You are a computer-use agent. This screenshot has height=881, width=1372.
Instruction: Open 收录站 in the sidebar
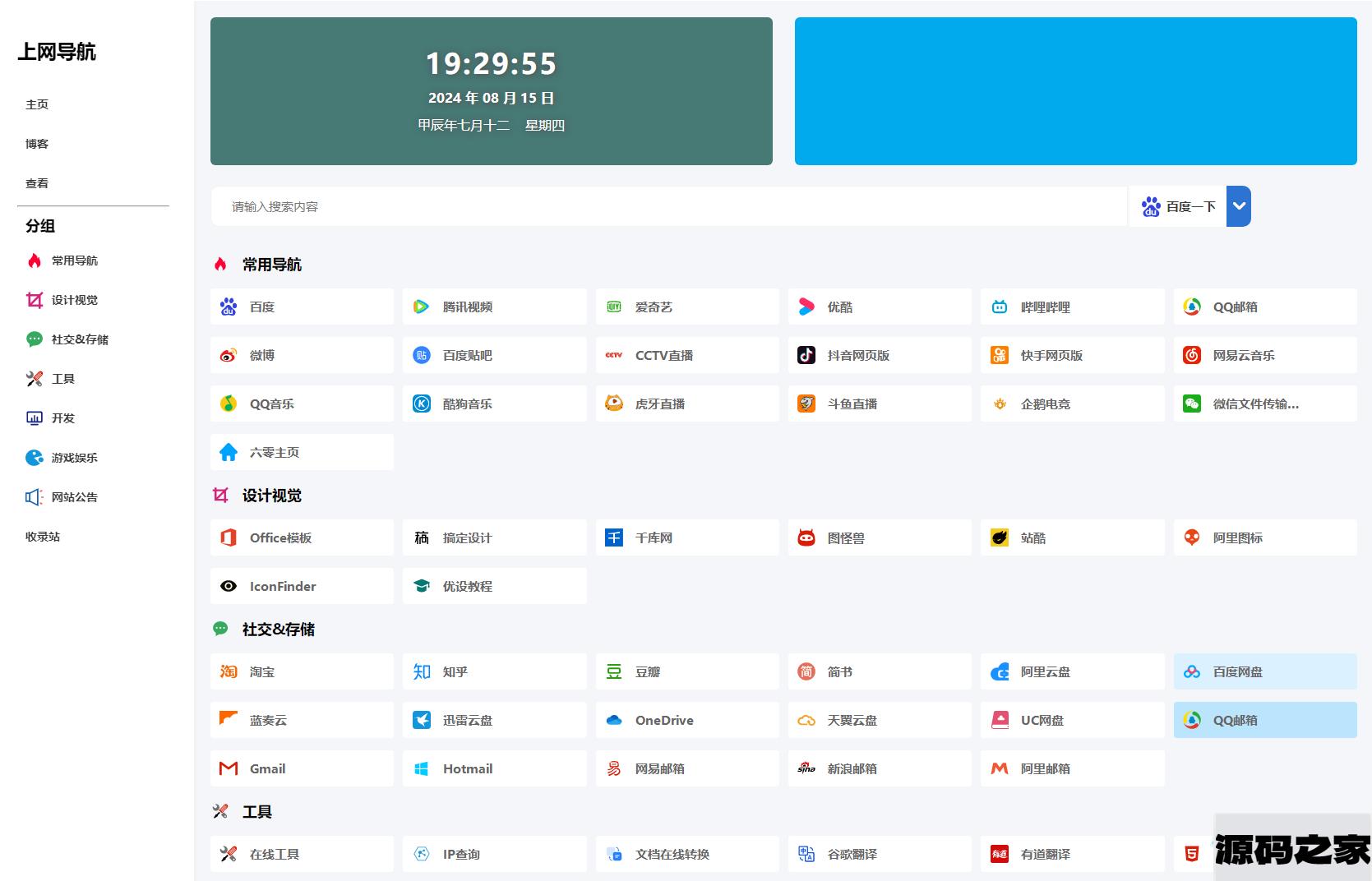pyautogui.click(x=43, y=537)
